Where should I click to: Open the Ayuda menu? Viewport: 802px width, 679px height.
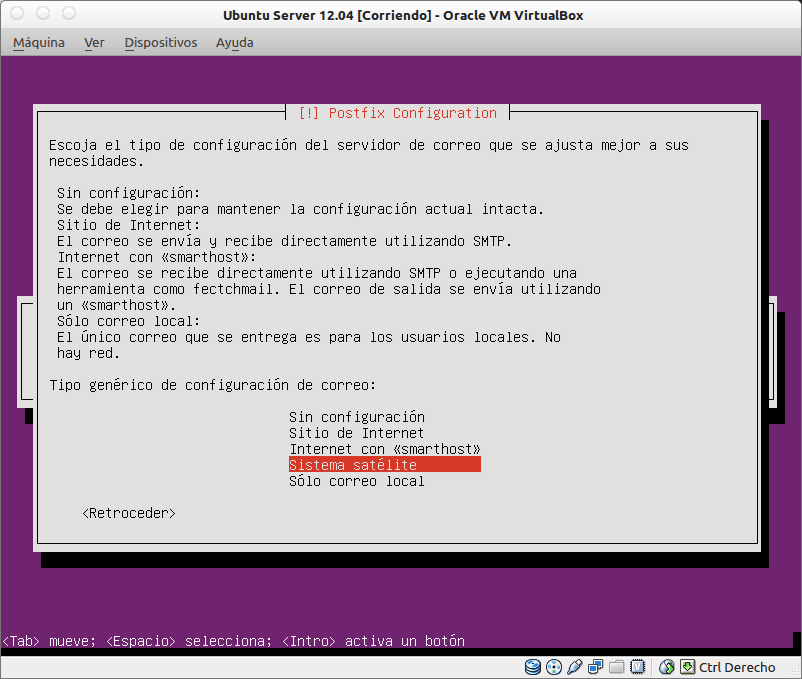click(233, 42)
